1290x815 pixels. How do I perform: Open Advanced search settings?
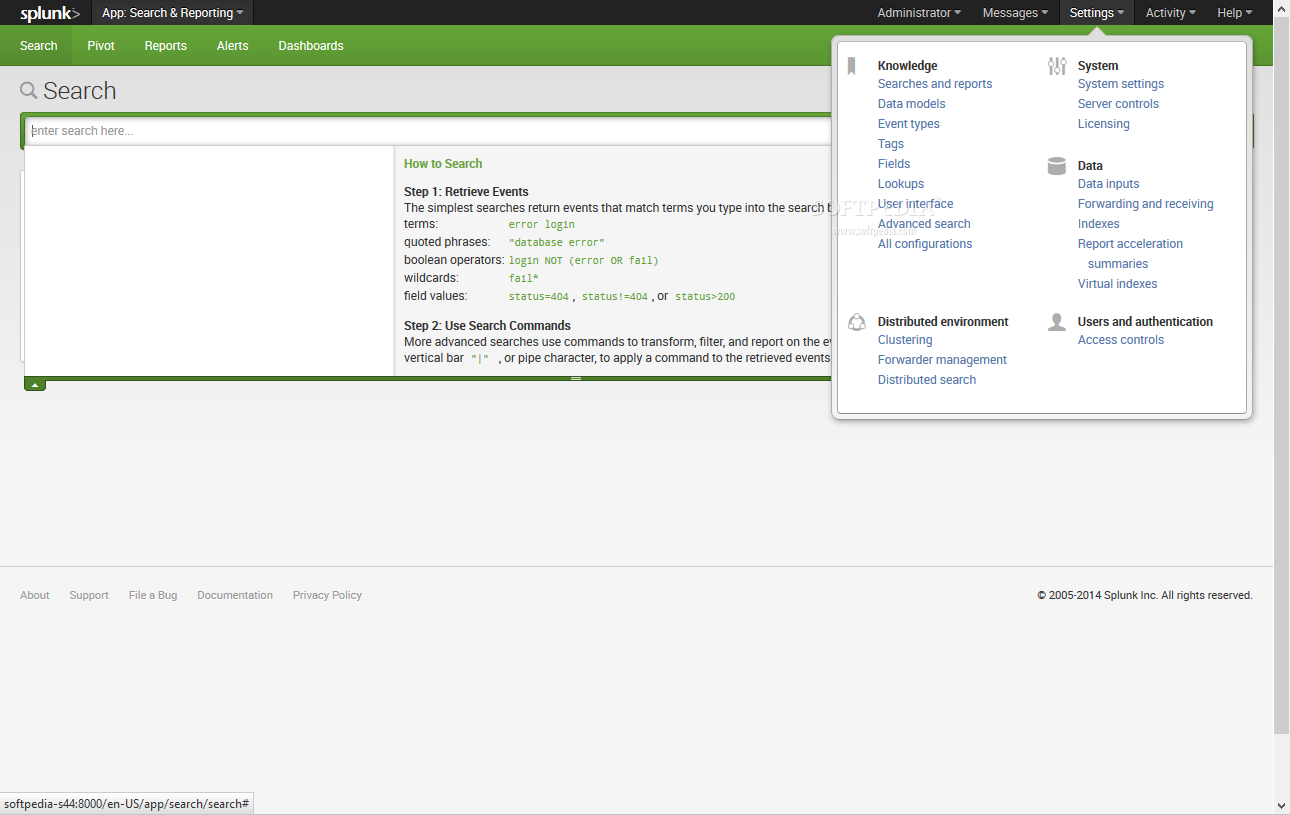(x=924, y=224)
